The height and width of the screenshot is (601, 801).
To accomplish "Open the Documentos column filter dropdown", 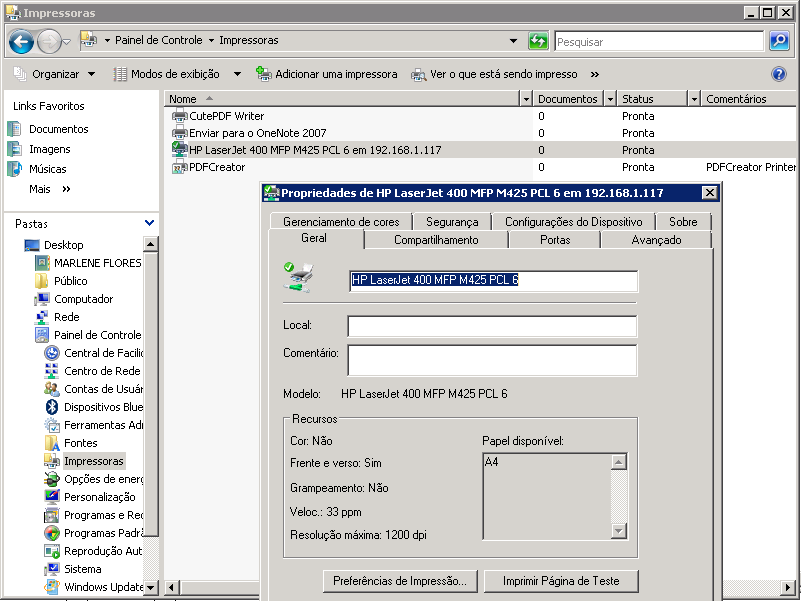I will pos(610,99).
